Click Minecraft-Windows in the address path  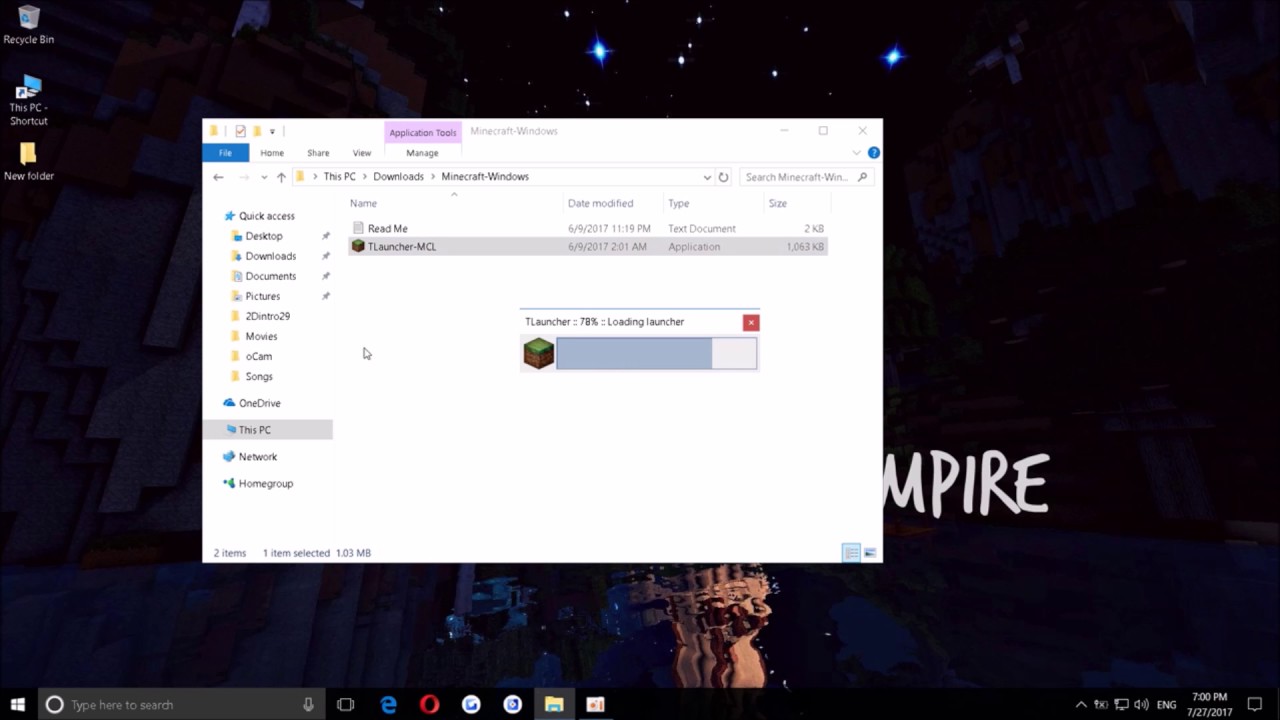(485, 177)
